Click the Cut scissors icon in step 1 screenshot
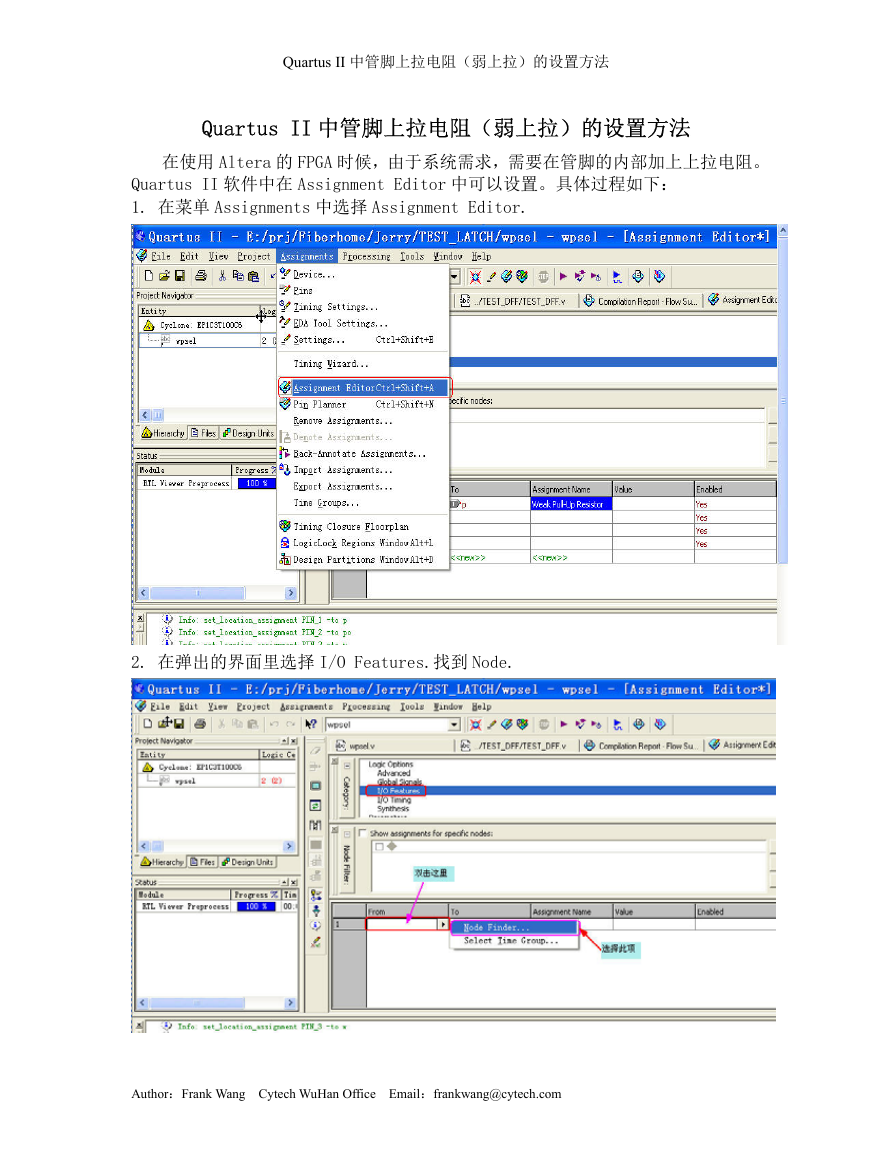Viewport: 893px width, 1155px height. coord(222,276)
